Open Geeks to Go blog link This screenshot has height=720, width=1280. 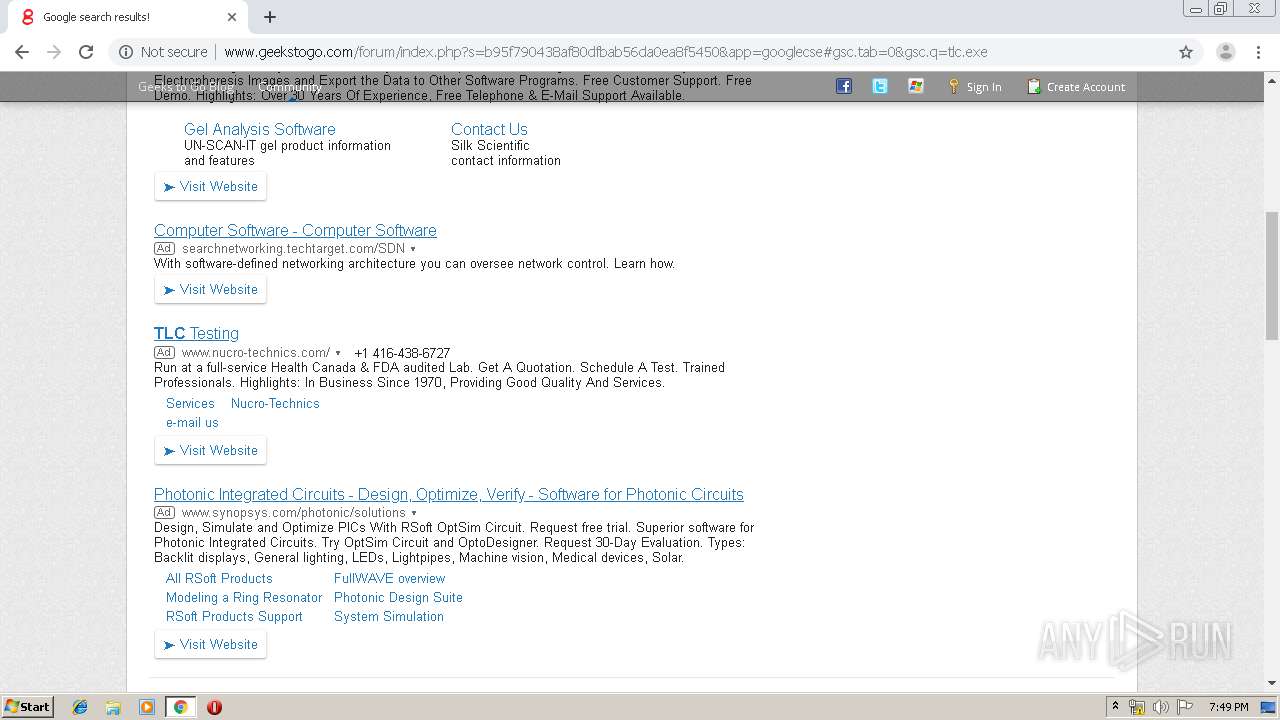coord(186,87)
